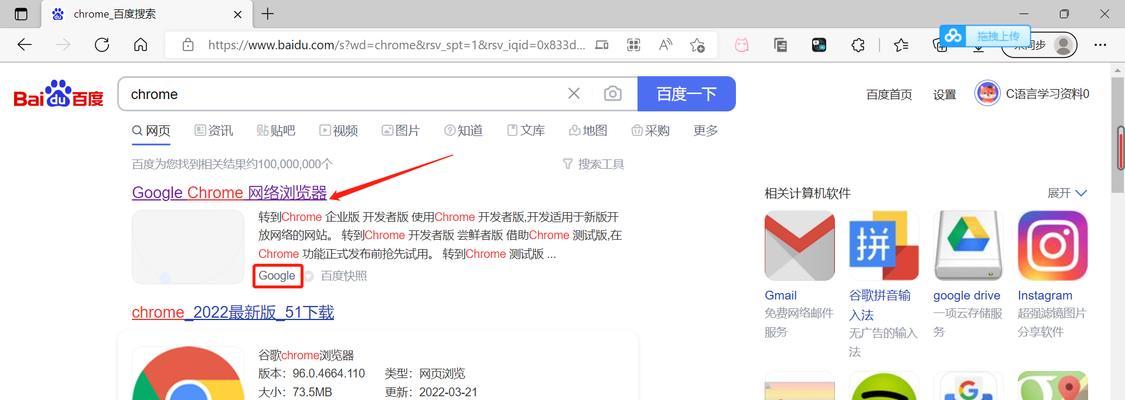Open the tab actions menu

pos(21,14)
